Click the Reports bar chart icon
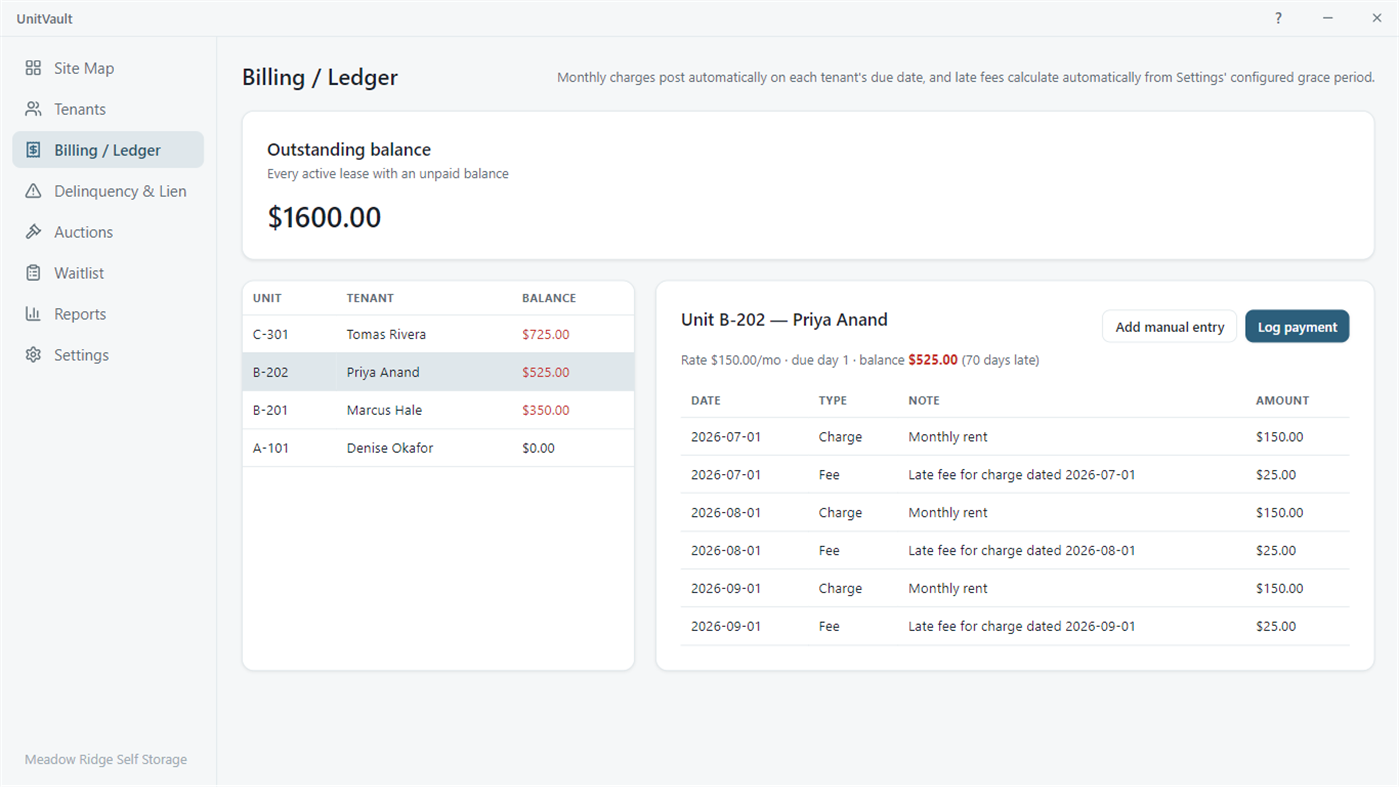The height and width of the screenshot is (787, 1399). [x=33, y=314]
